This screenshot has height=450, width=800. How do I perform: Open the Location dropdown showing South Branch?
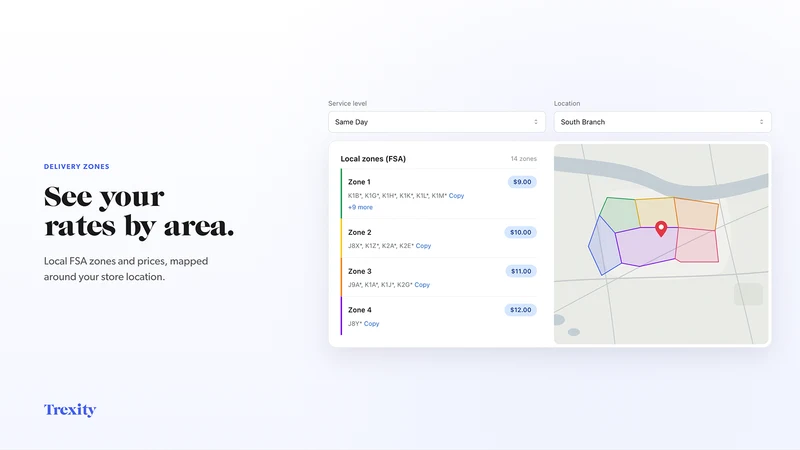pyautogui.click(x=662, y=122)
